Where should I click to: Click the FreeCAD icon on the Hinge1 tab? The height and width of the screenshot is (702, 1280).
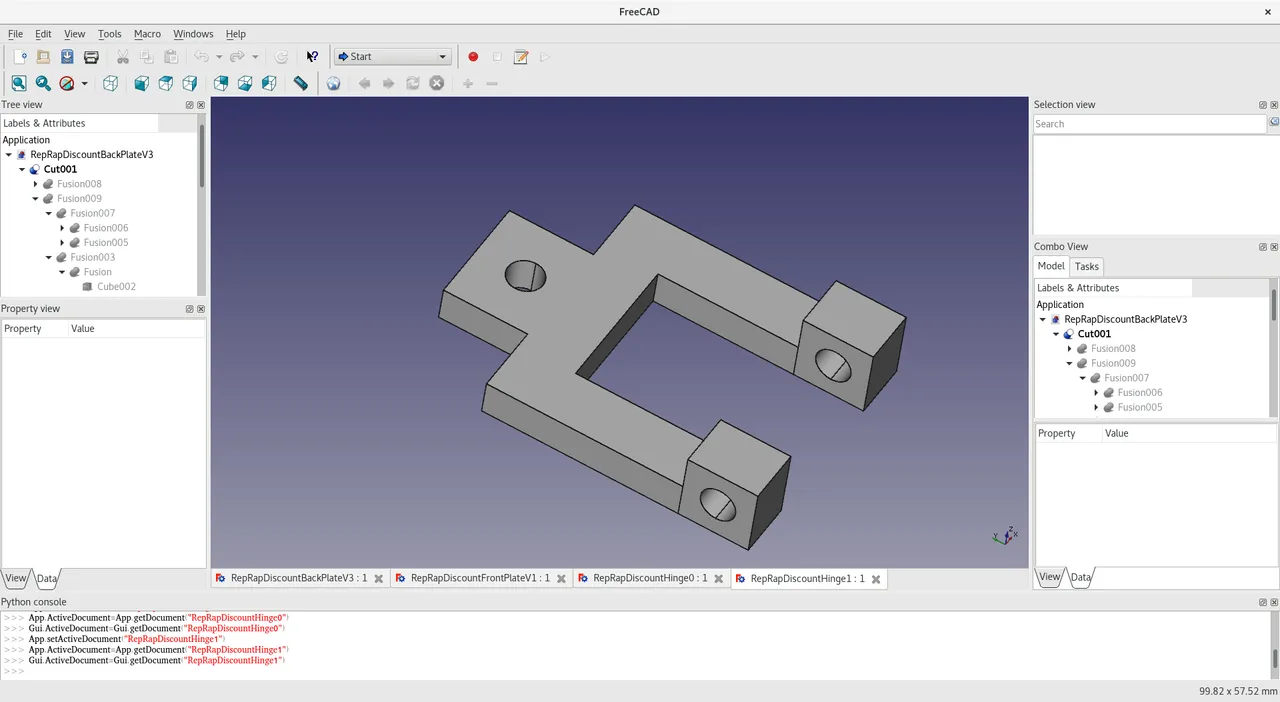(739, 578)
